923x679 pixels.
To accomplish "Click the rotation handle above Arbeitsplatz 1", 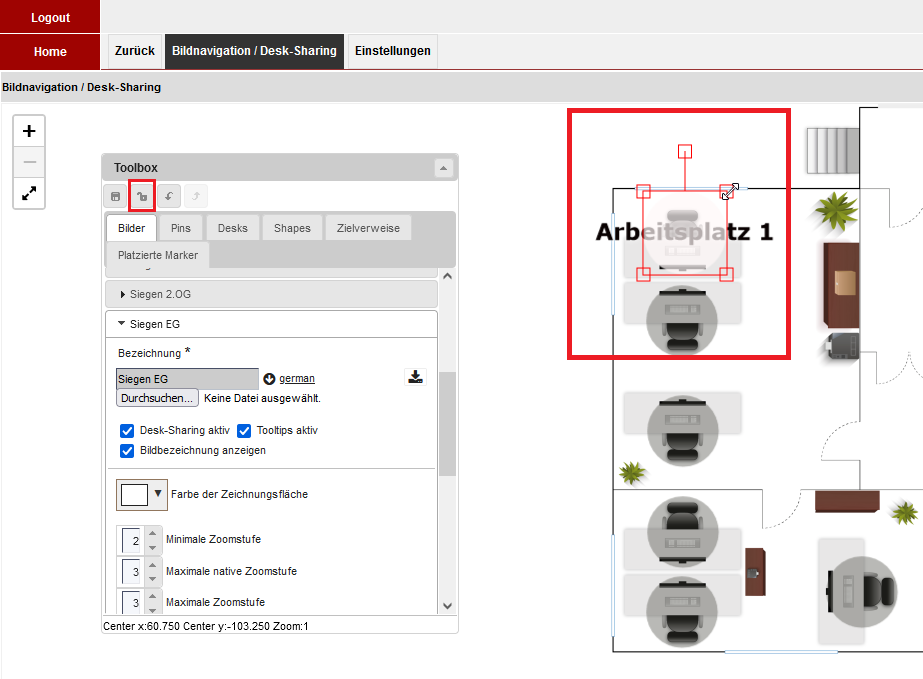I will coord(685,152).
